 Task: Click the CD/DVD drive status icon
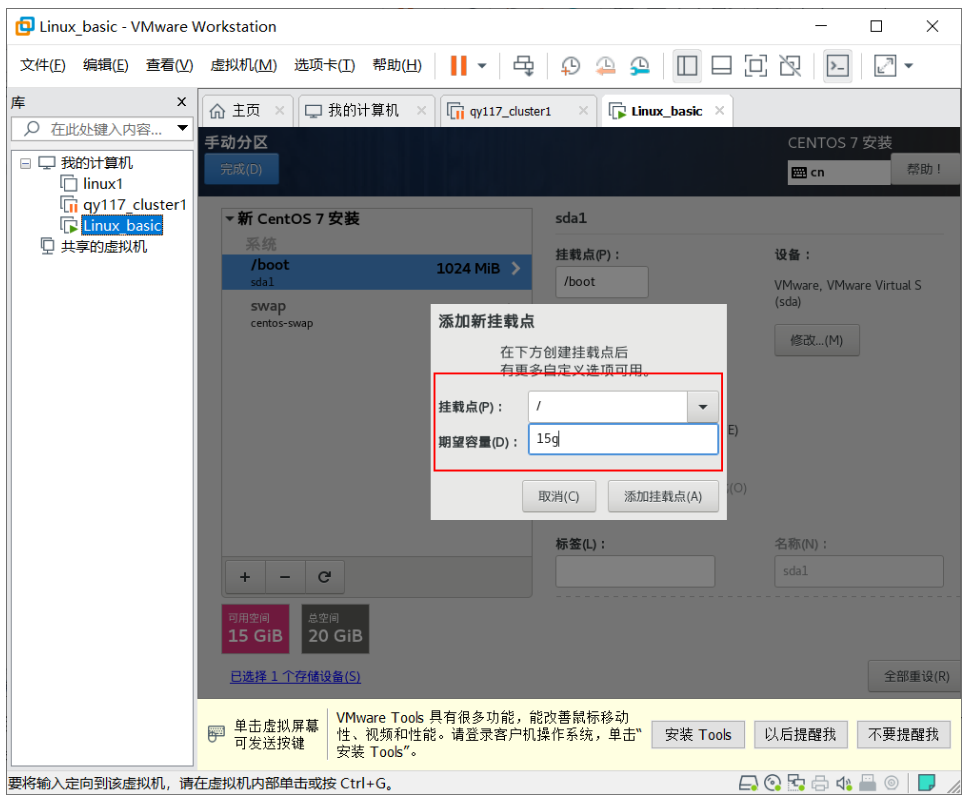click(773, 783)
